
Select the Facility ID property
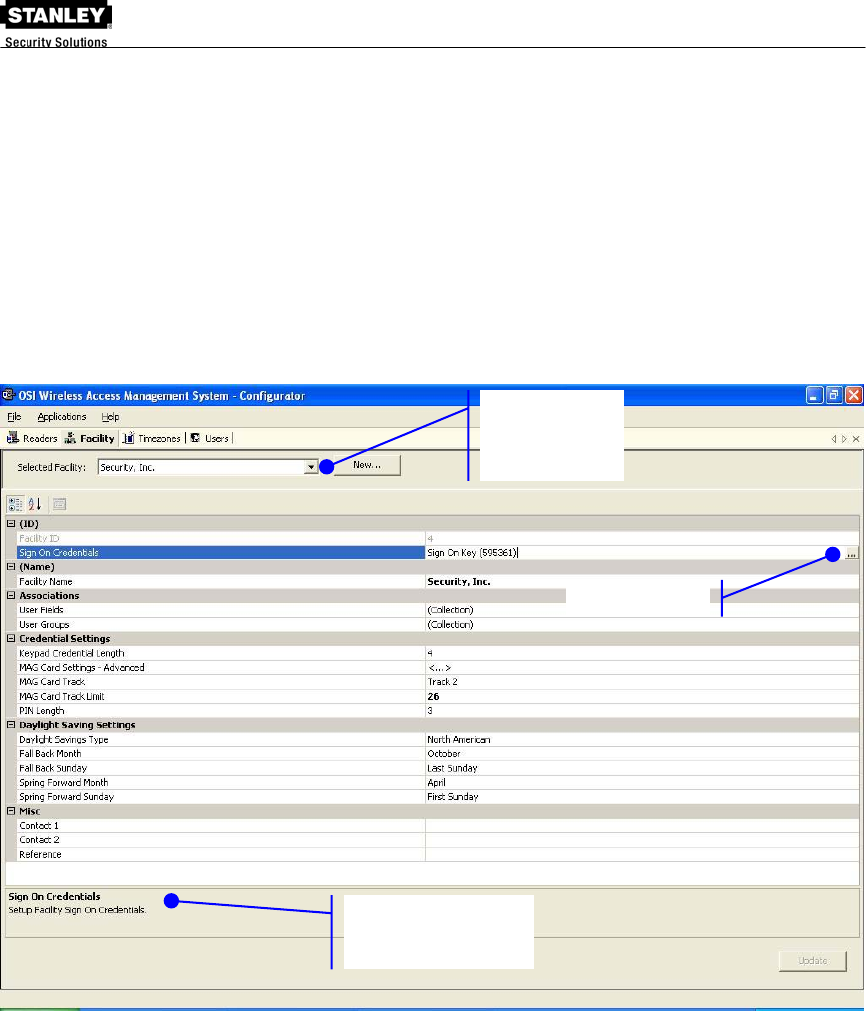pyautogui.click(x=221, y=538)
